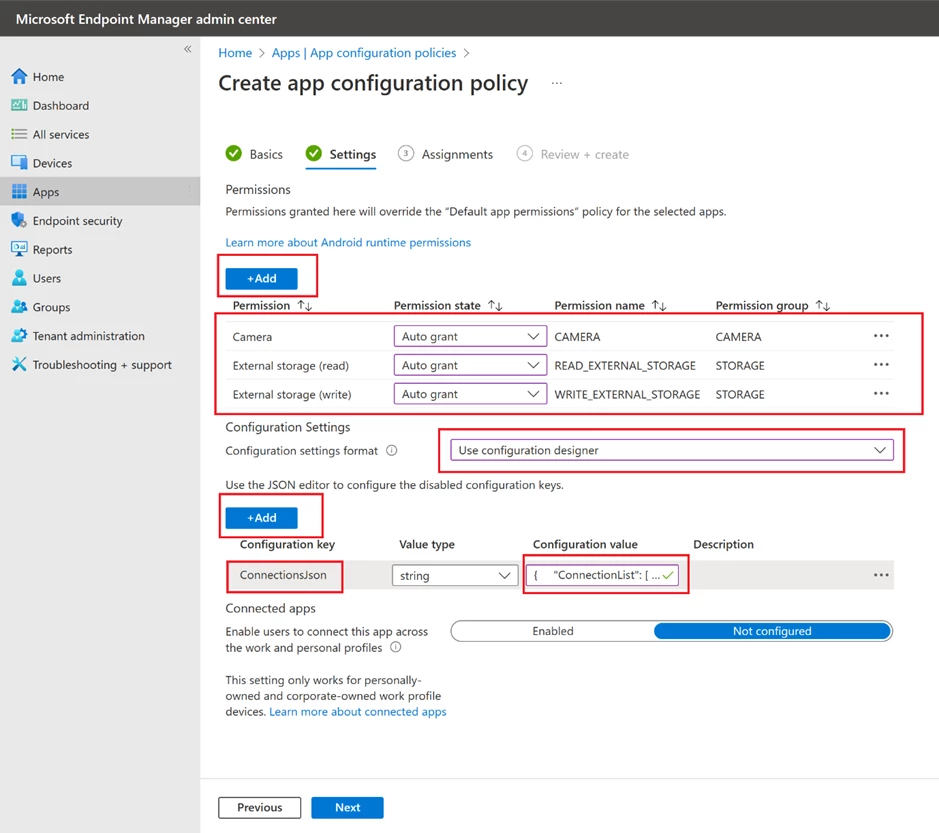Open the Auto grant dropdown for Camera
This screenshot has height=833, width=939.
pos(469,336)
